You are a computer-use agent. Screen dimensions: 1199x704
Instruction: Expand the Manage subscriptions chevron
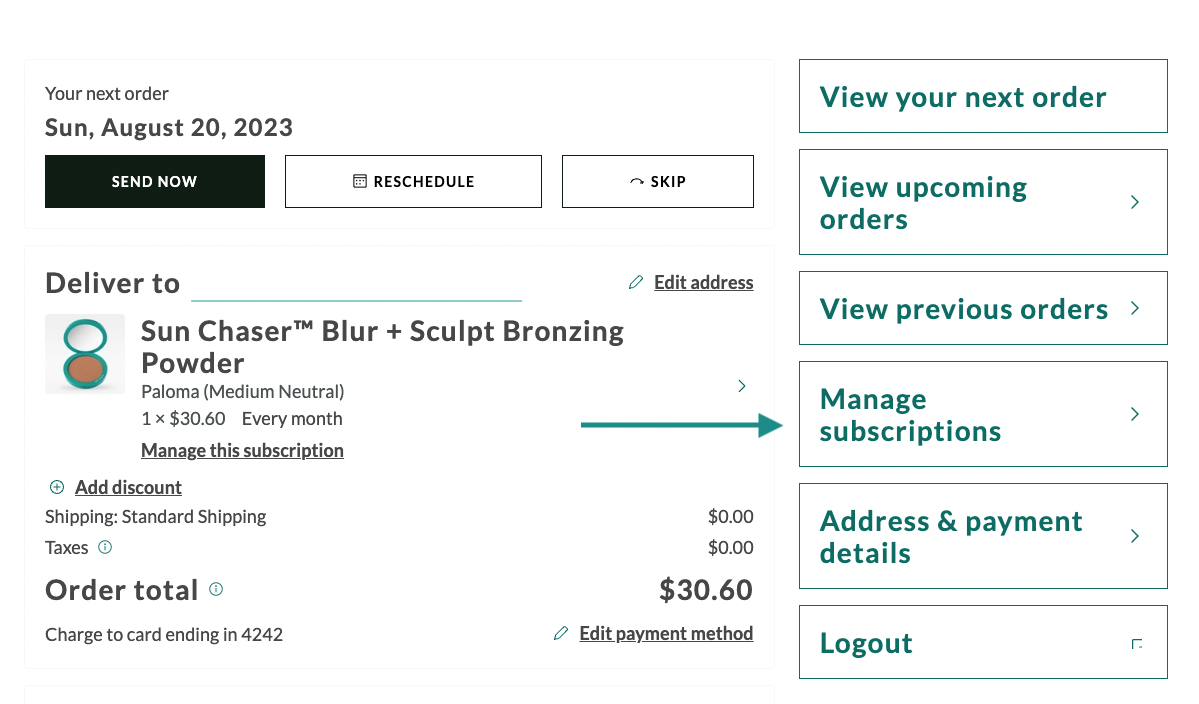1134,414
